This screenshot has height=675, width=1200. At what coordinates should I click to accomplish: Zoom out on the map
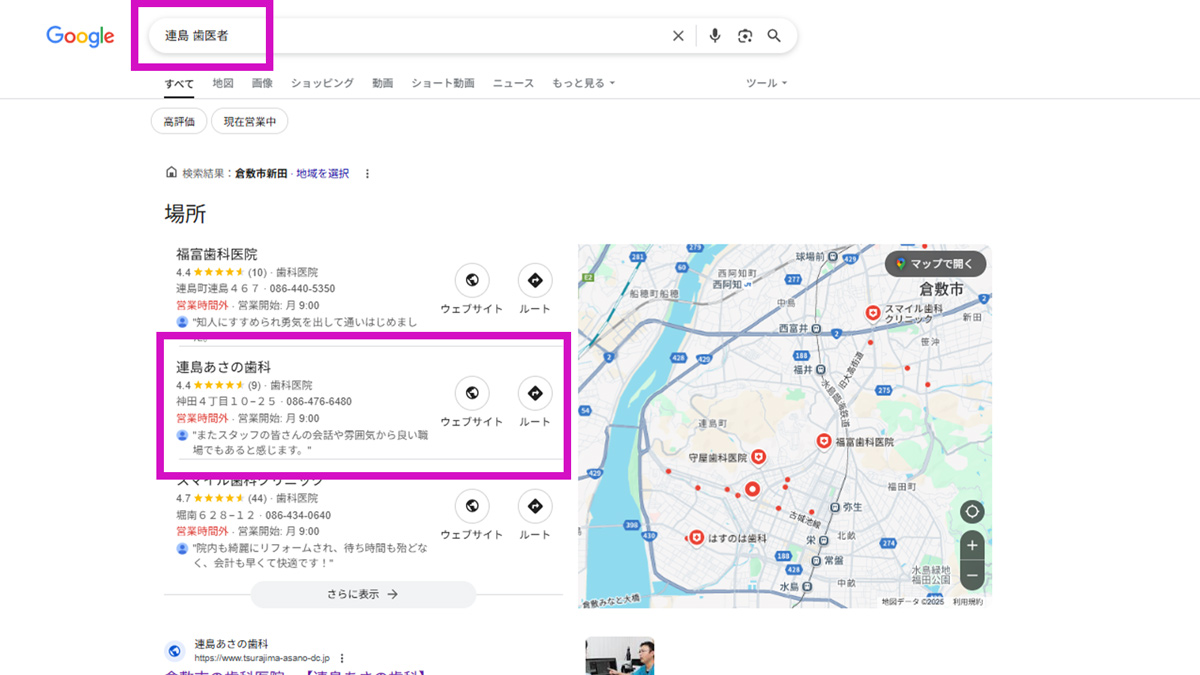[x=971, y=576]
